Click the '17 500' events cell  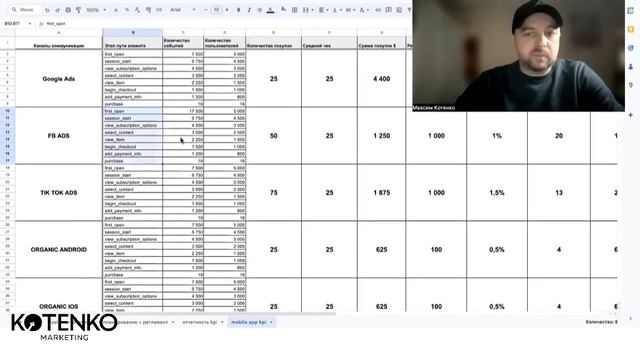(x=183, y=111)
